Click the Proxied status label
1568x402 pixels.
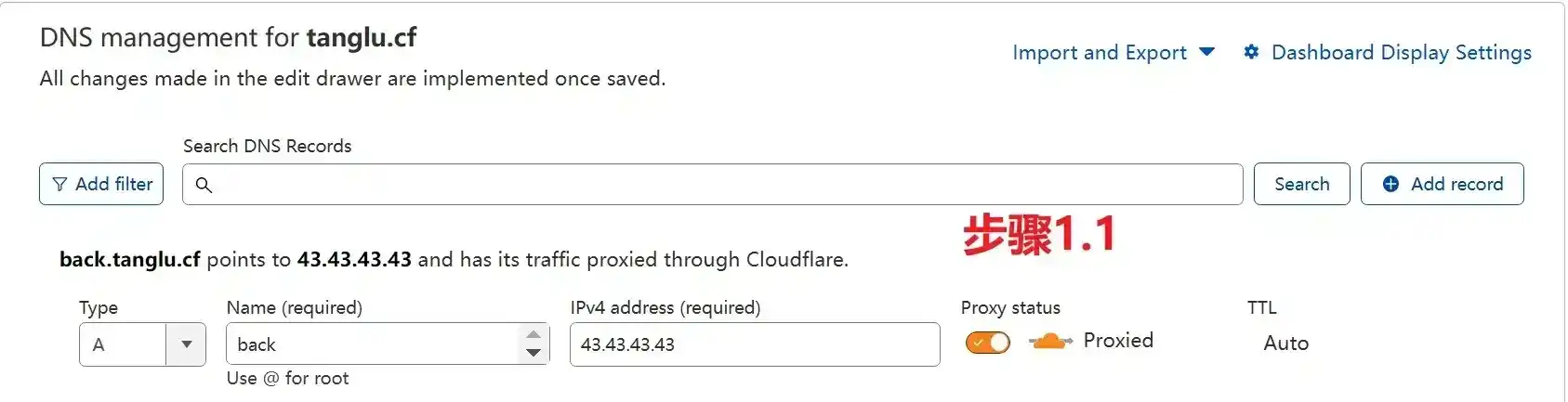1118,341
